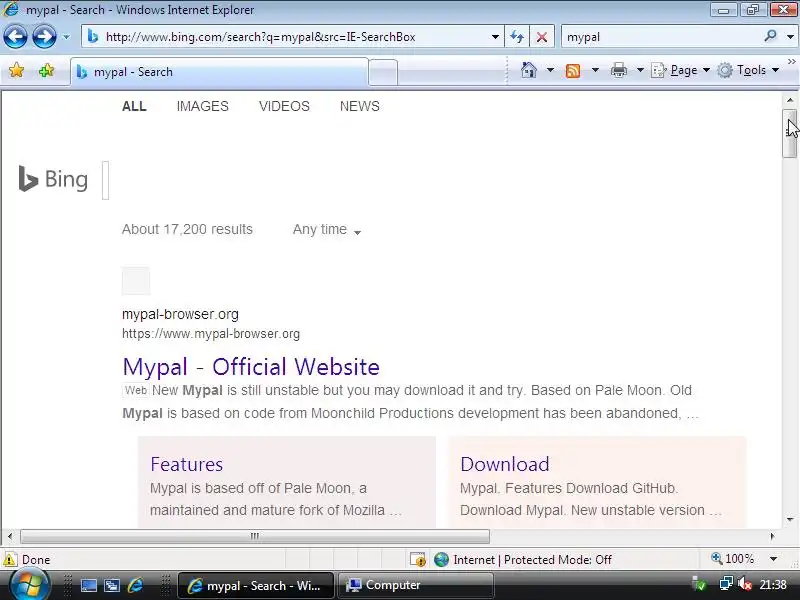Click the vertical scrollbar thumb
800x600 pixels.
click(789, 134)
